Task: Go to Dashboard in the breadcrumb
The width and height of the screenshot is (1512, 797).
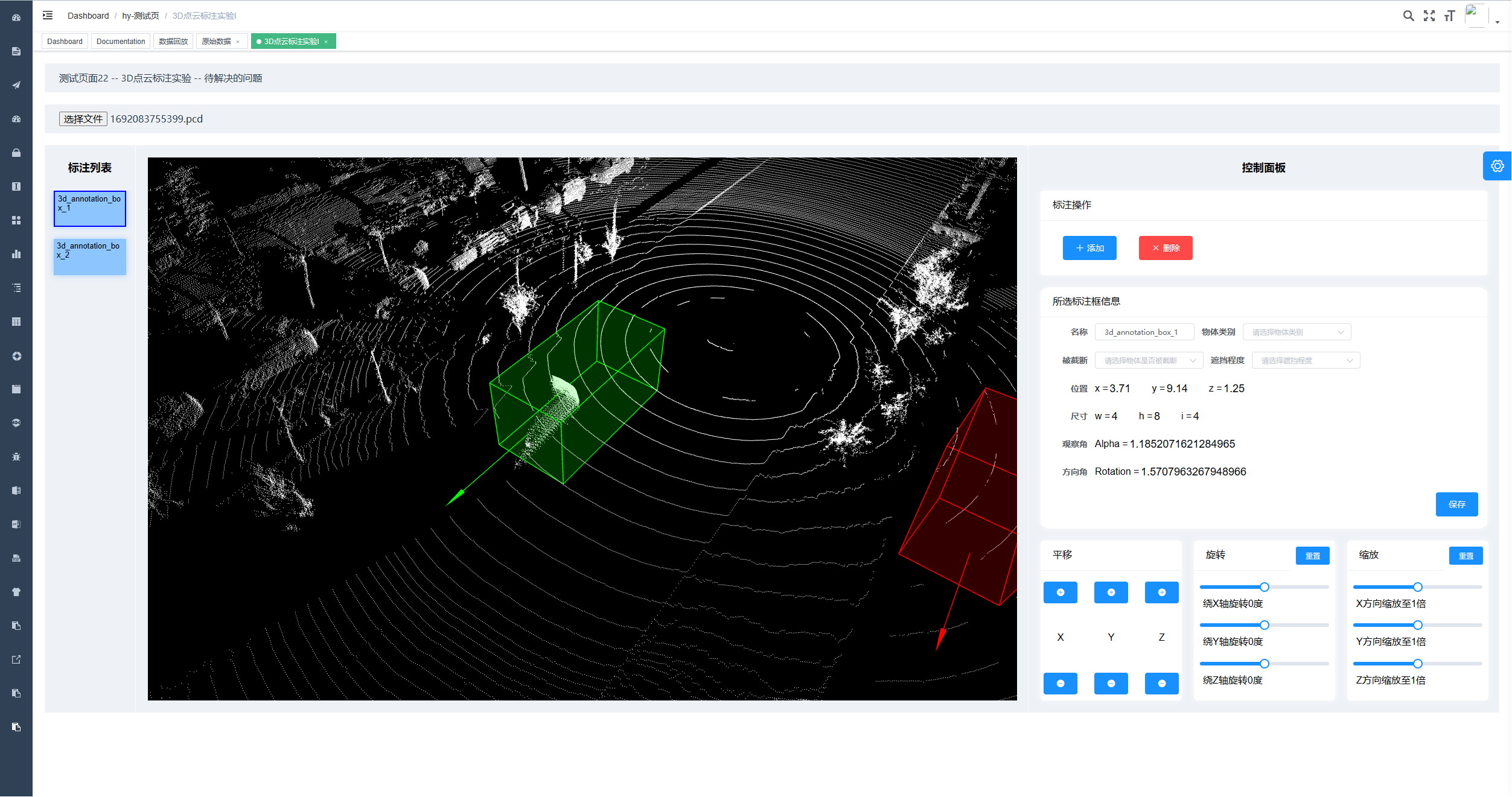Action: point(88,16)
